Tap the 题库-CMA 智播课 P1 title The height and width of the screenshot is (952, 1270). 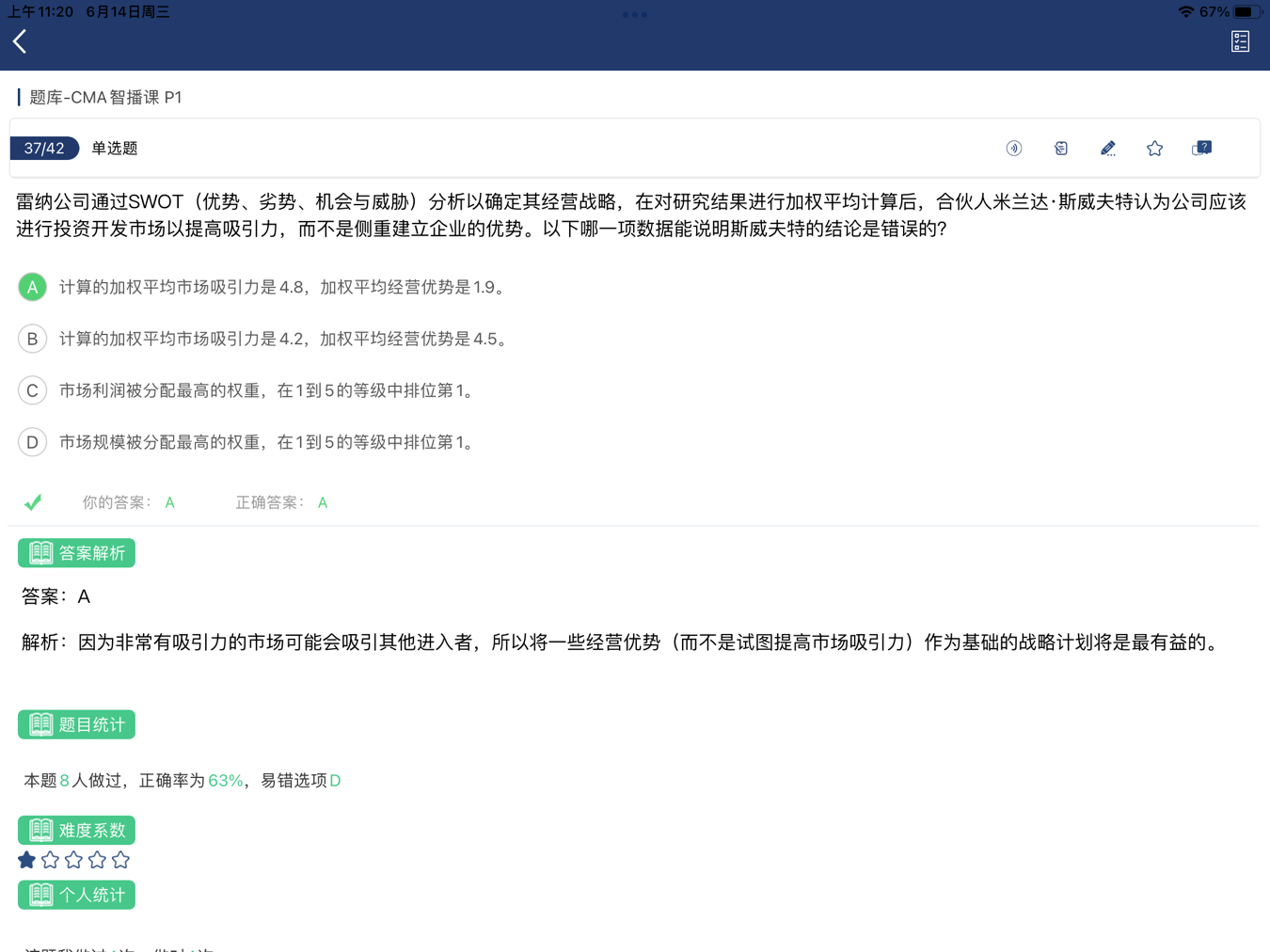(x=105, y=97)
